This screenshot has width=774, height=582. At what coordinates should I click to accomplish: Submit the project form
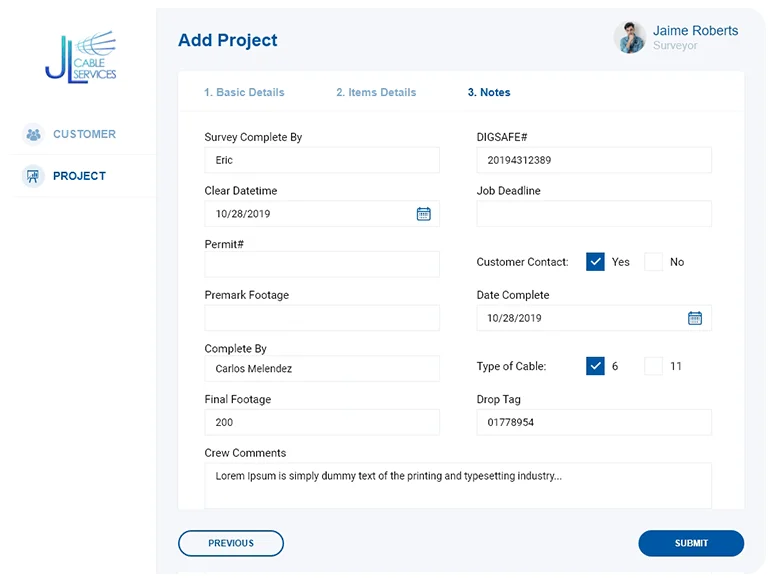(691, 543)
